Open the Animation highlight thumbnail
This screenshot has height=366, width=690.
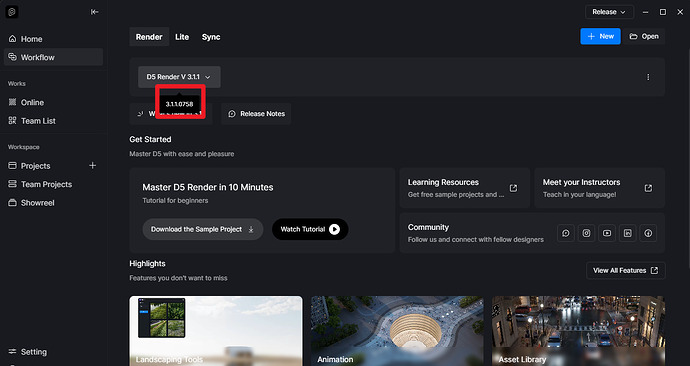coord(397,331)
